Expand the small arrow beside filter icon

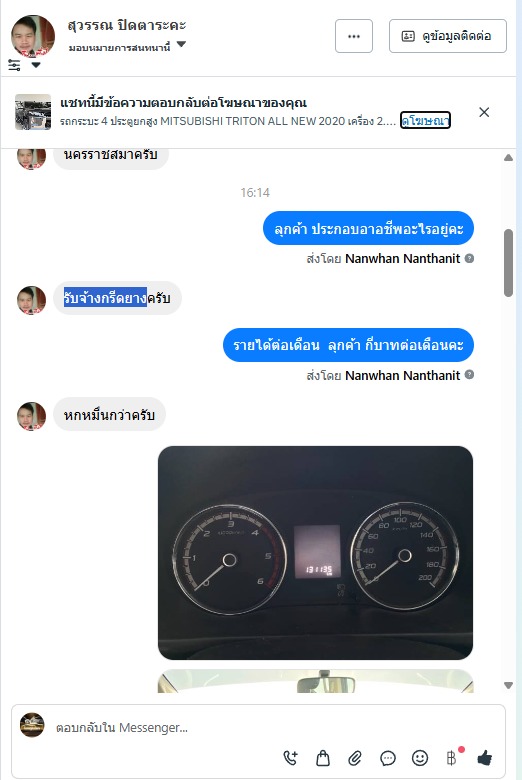pyautogui.click(x=36, y=65)
